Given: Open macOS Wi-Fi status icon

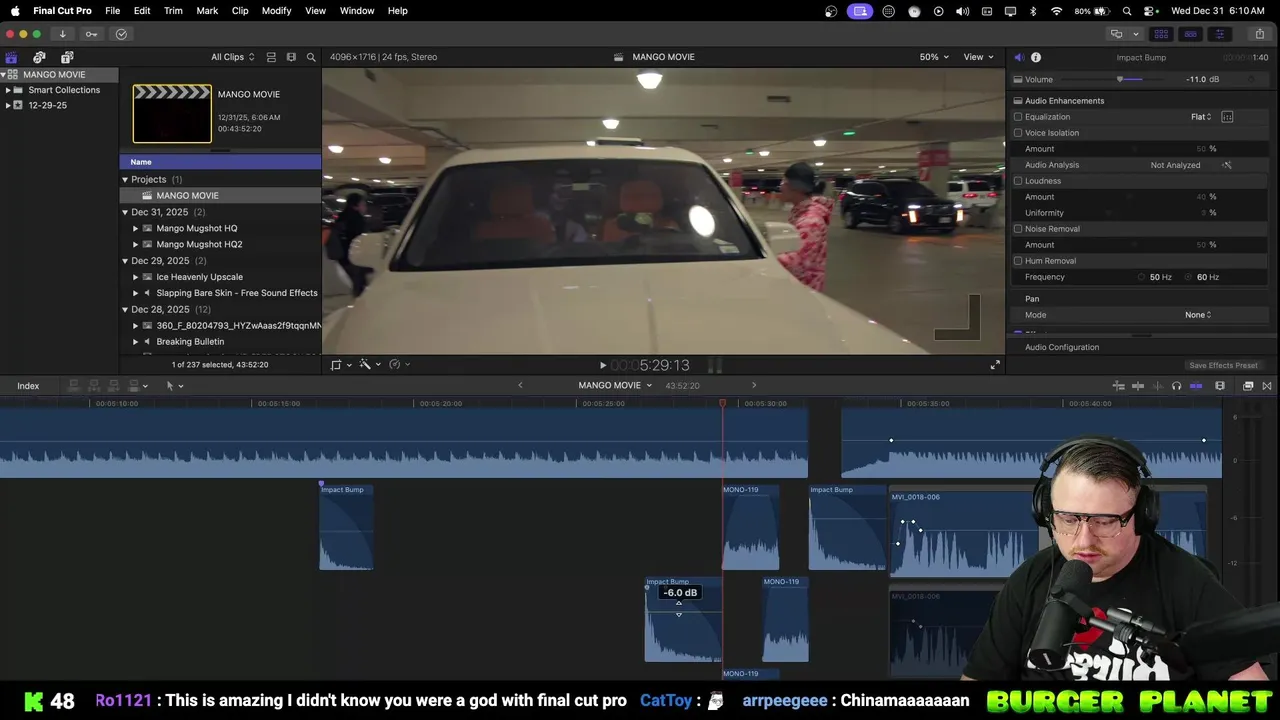Looking at the screenshot, I should (x=1057, y=11).
